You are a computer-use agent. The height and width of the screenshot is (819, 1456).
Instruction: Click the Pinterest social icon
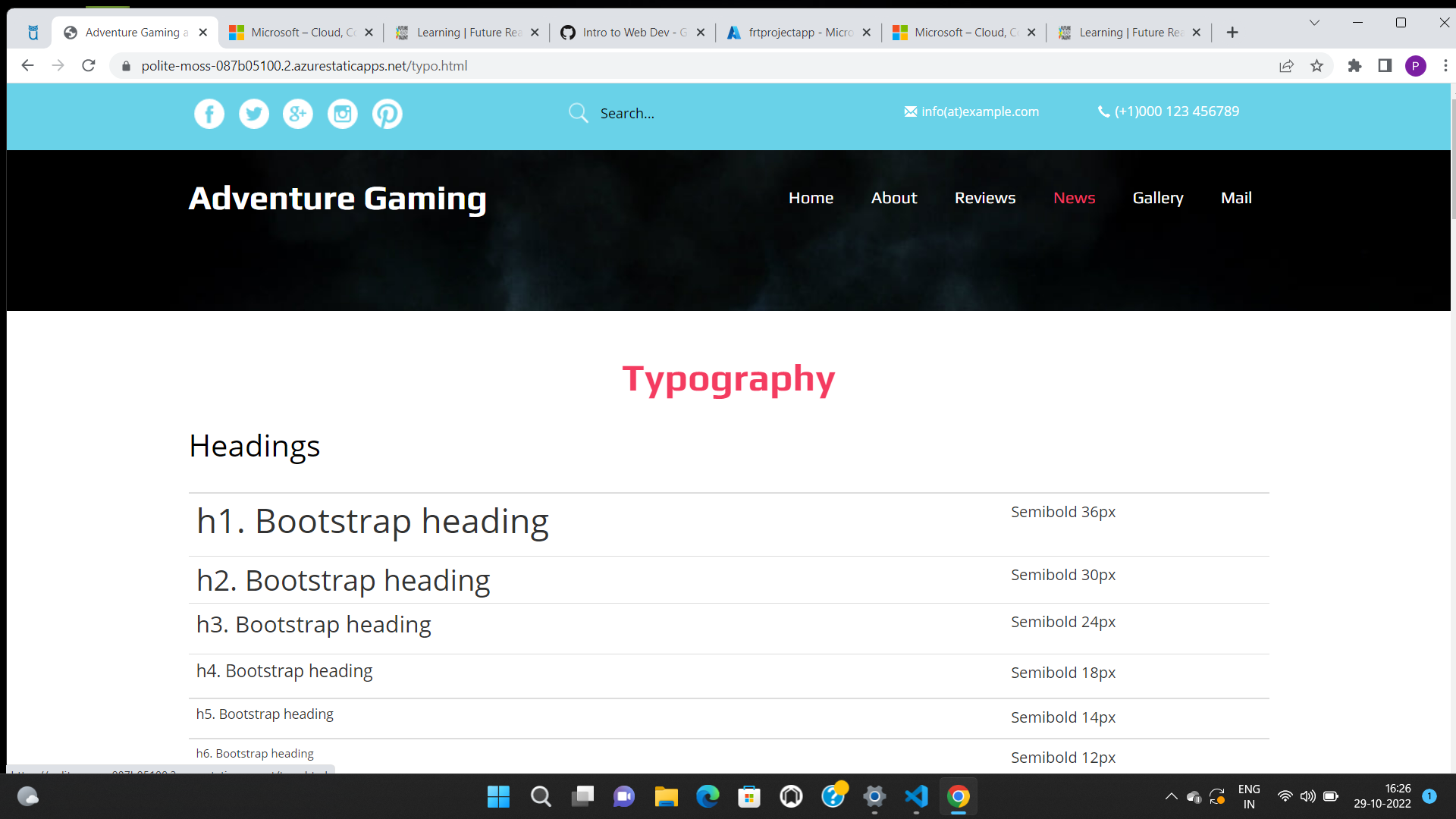(388, 114)
